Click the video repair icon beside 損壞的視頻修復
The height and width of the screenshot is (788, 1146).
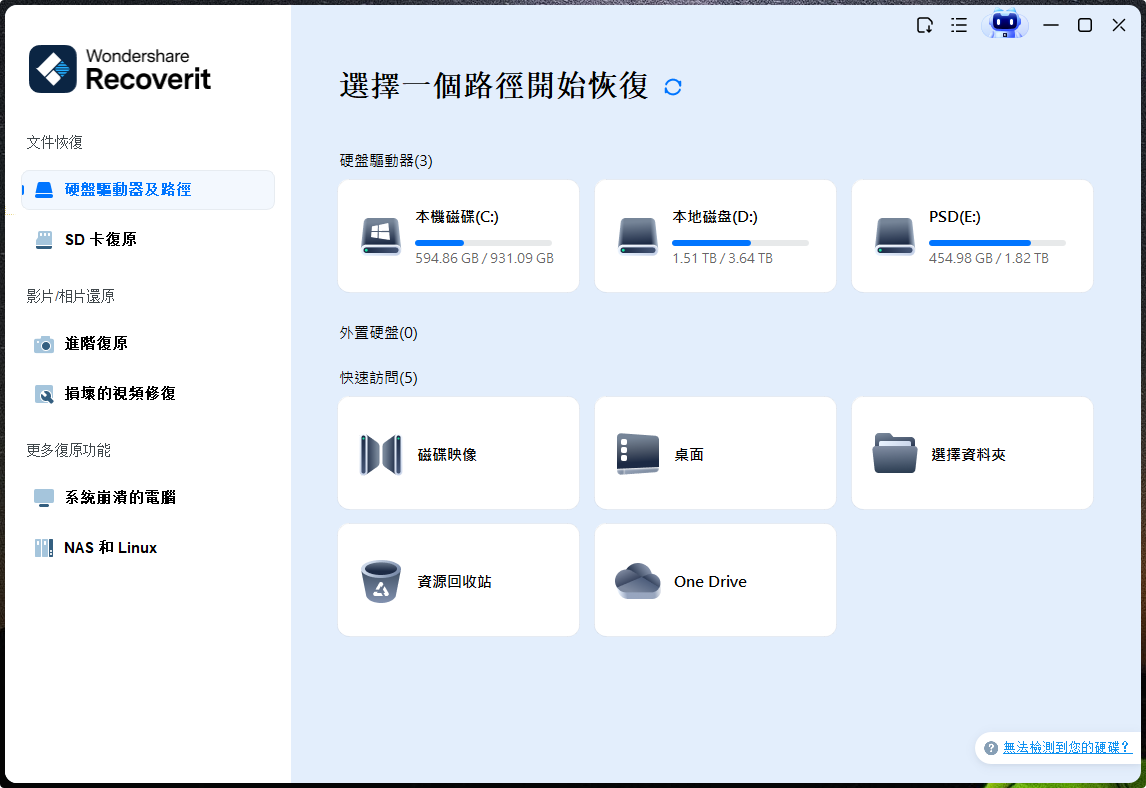coord(44,395)
